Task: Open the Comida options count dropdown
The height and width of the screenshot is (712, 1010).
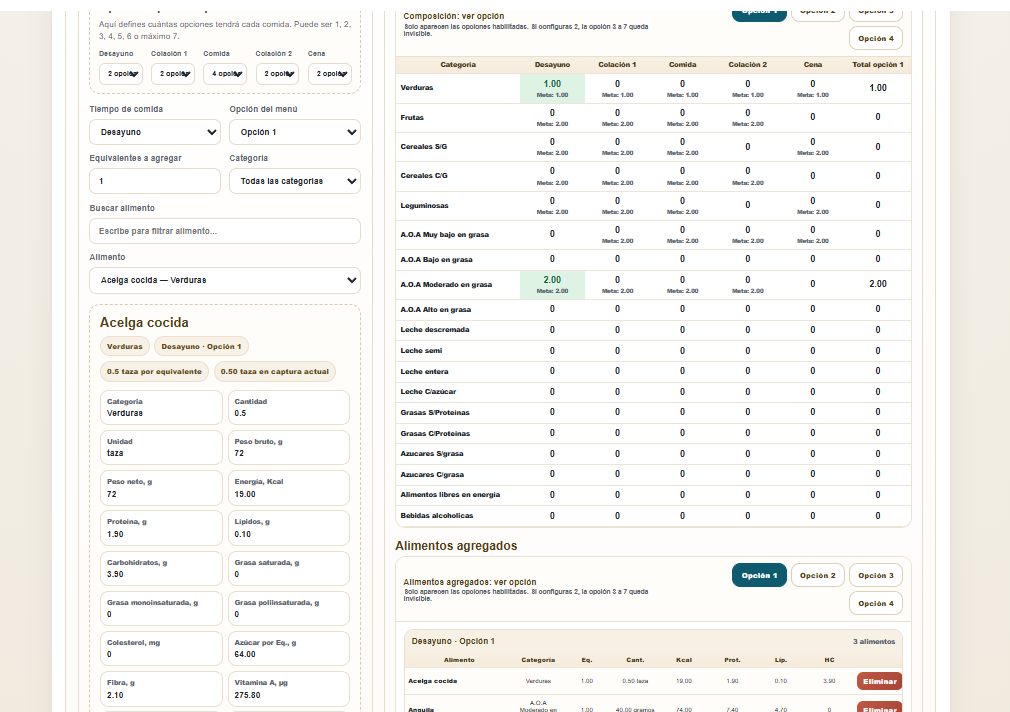Action: click(x=225, y=73)
